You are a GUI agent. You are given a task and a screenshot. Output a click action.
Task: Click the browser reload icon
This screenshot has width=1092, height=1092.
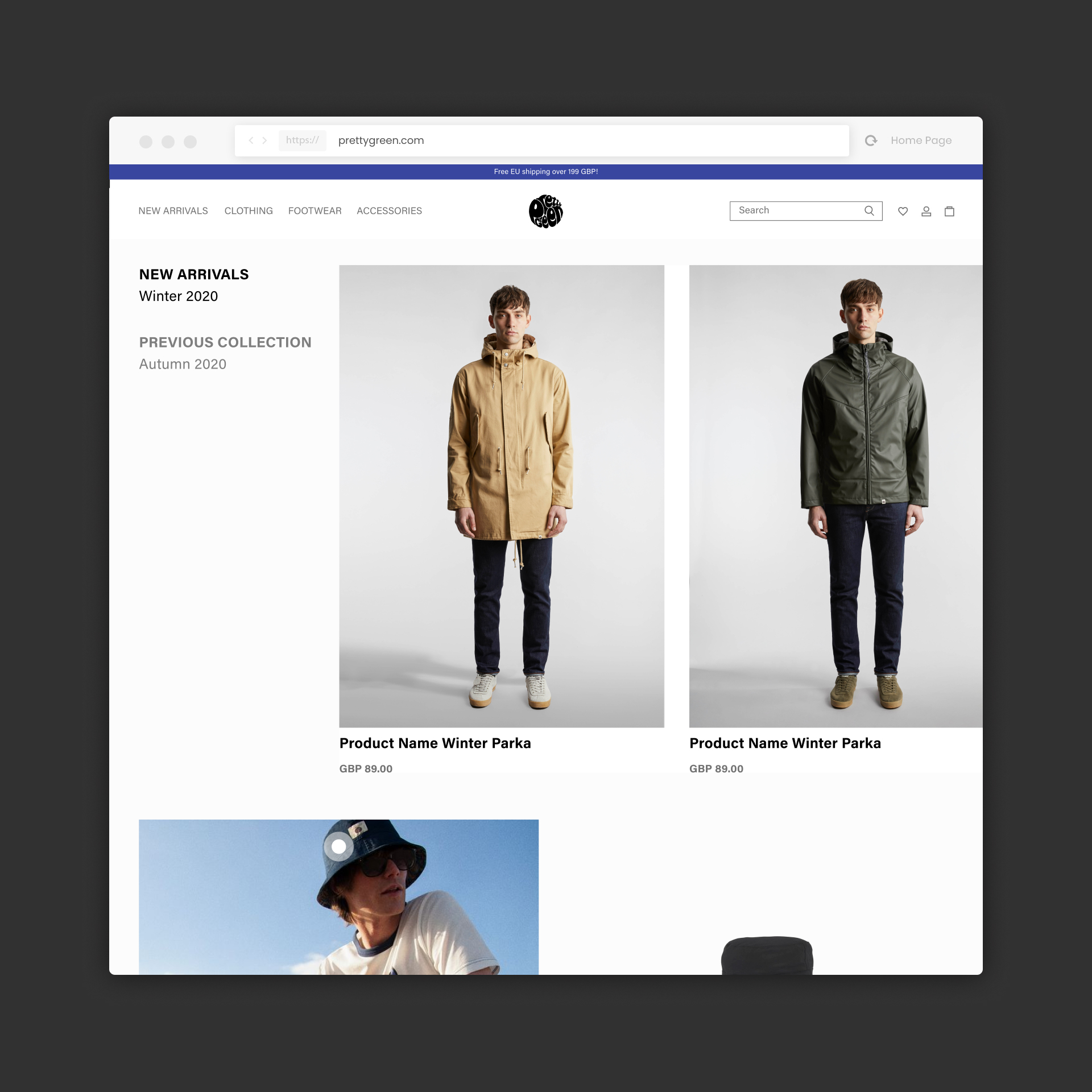[871, 140]
